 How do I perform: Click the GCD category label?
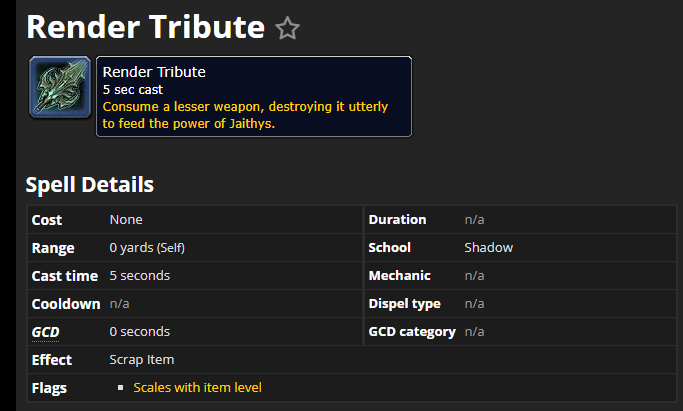tap(412, 332)
